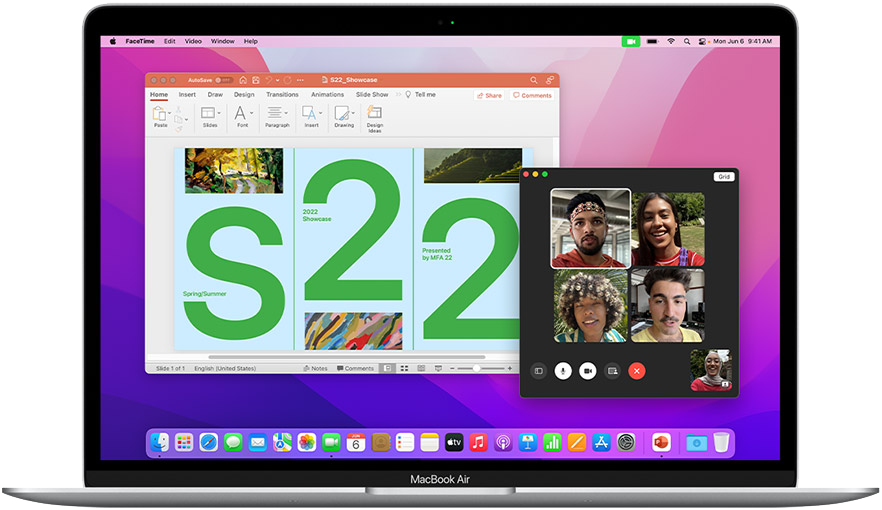Open Control Center in menu bar

(x=703, y=41)
